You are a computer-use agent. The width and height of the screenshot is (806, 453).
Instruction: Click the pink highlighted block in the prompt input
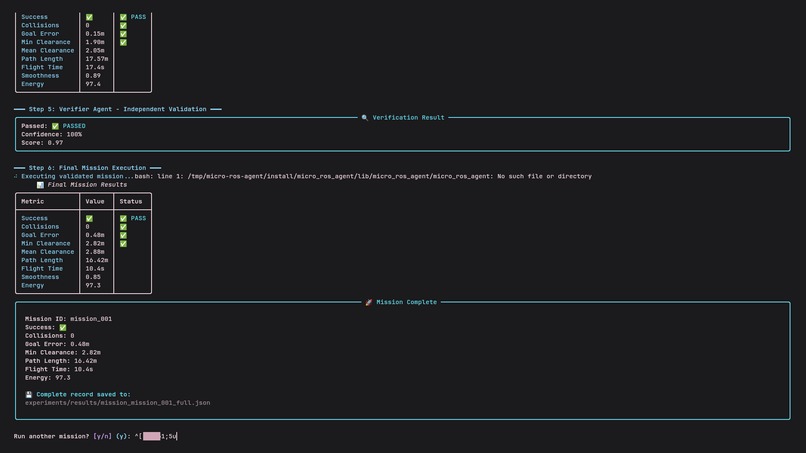[152, 437]
